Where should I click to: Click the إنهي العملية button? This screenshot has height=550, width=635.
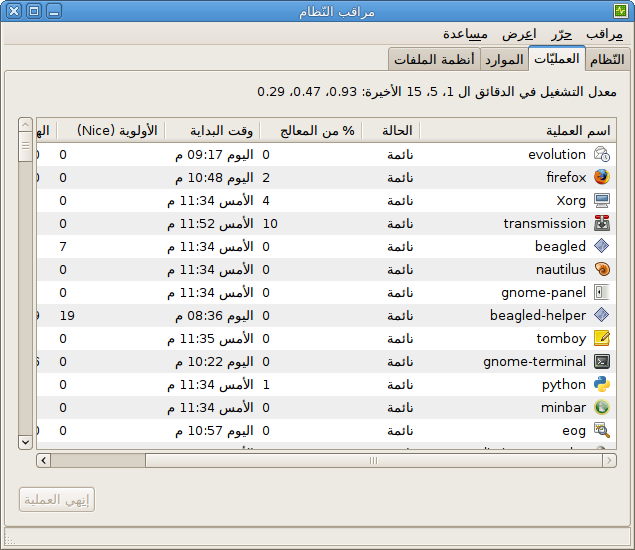[57, 500]
